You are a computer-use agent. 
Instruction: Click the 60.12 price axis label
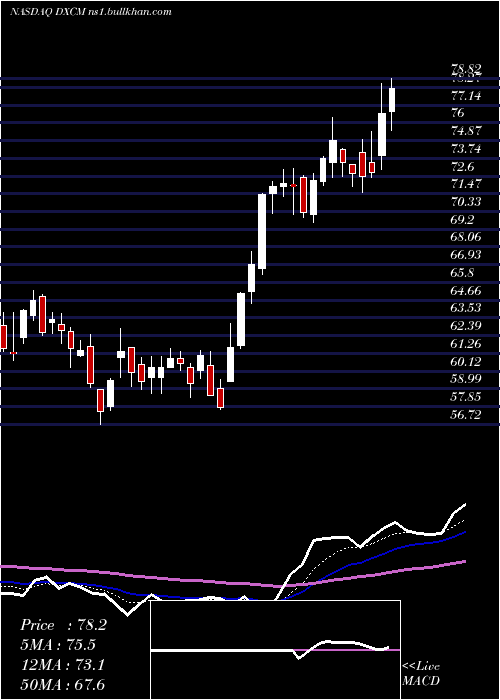pos(467,361)
